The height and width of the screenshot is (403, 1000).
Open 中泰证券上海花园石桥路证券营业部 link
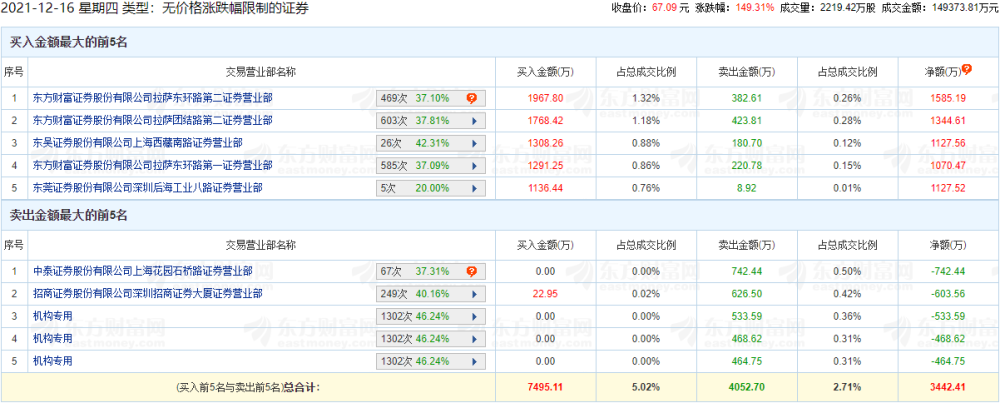point(142,271)
